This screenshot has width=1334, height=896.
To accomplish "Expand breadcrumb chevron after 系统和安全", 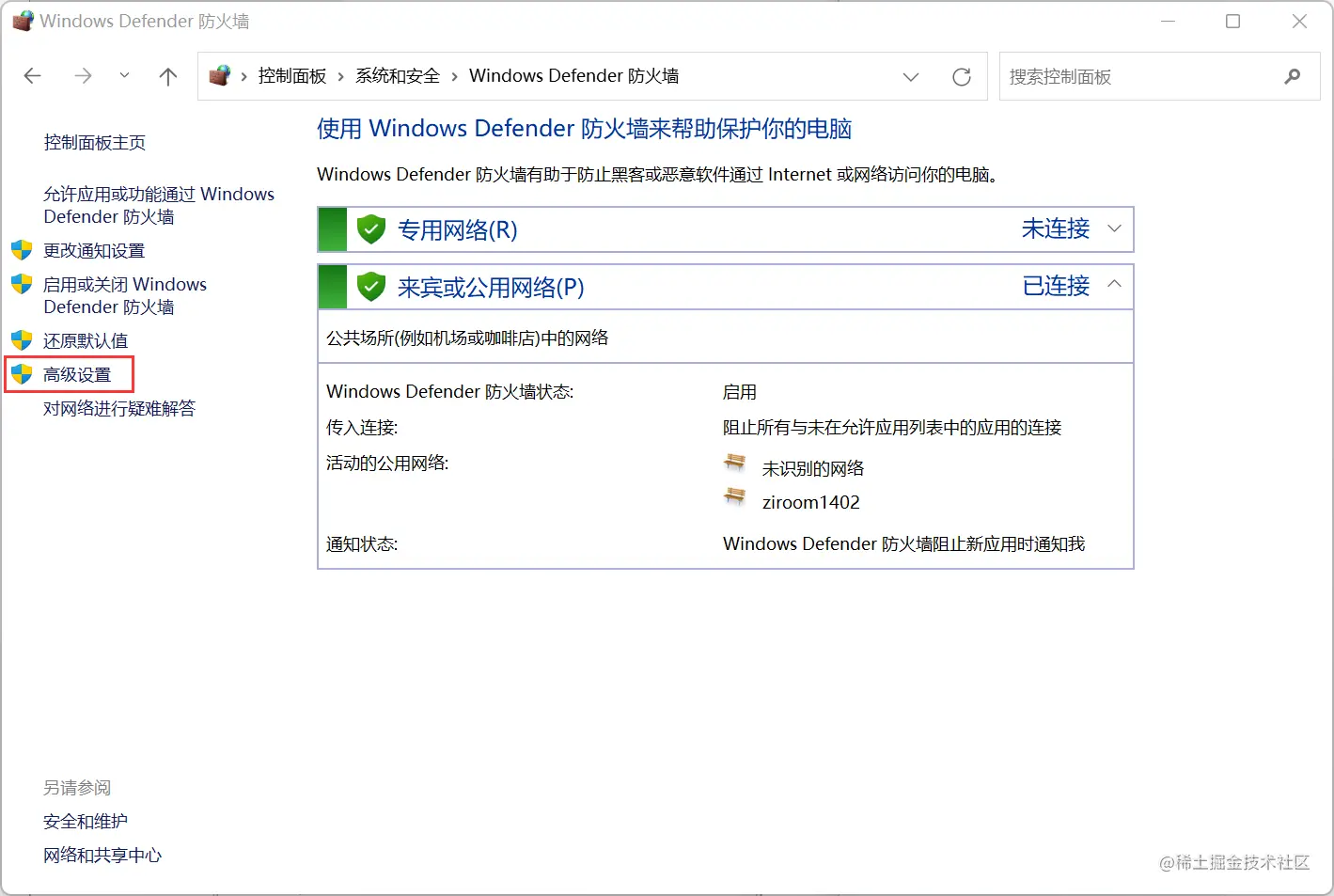I will click(454, 76).
